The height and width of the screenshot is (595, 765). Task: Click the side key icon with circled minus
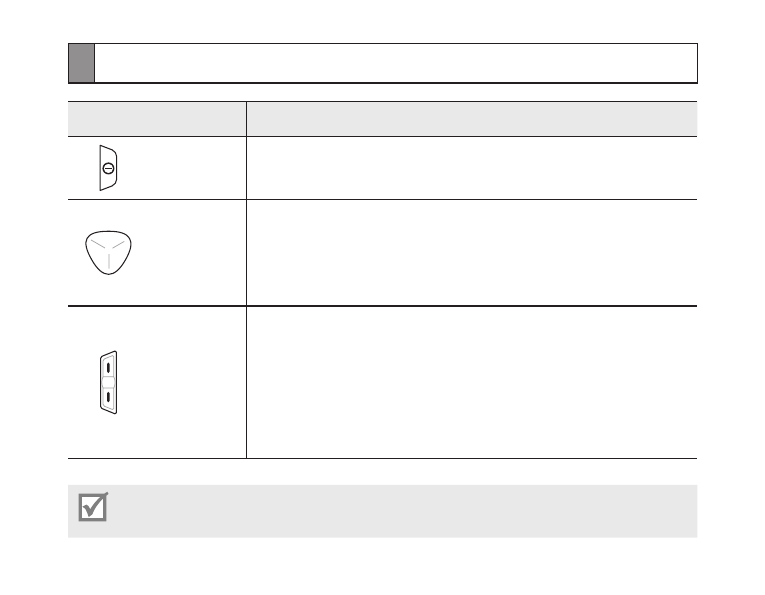pyautogui.click(x=108, y=168)
